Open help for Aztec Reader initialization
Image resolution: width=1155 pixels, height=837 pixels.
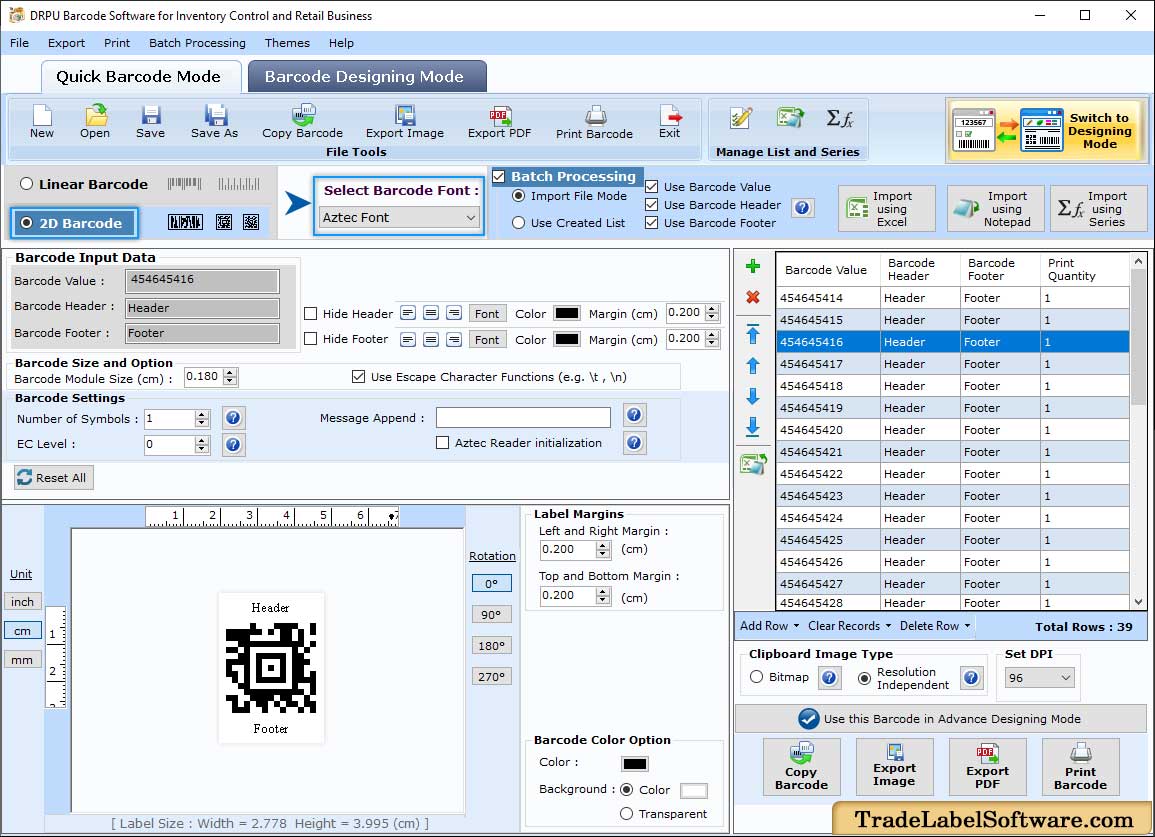[634, 443]
